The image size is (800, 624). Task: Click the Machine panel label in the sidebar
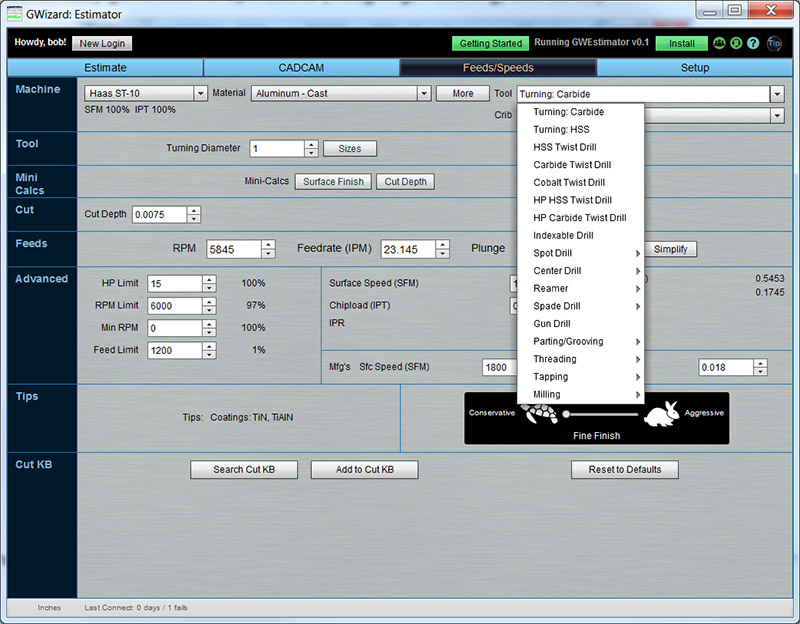click(40, 89)
